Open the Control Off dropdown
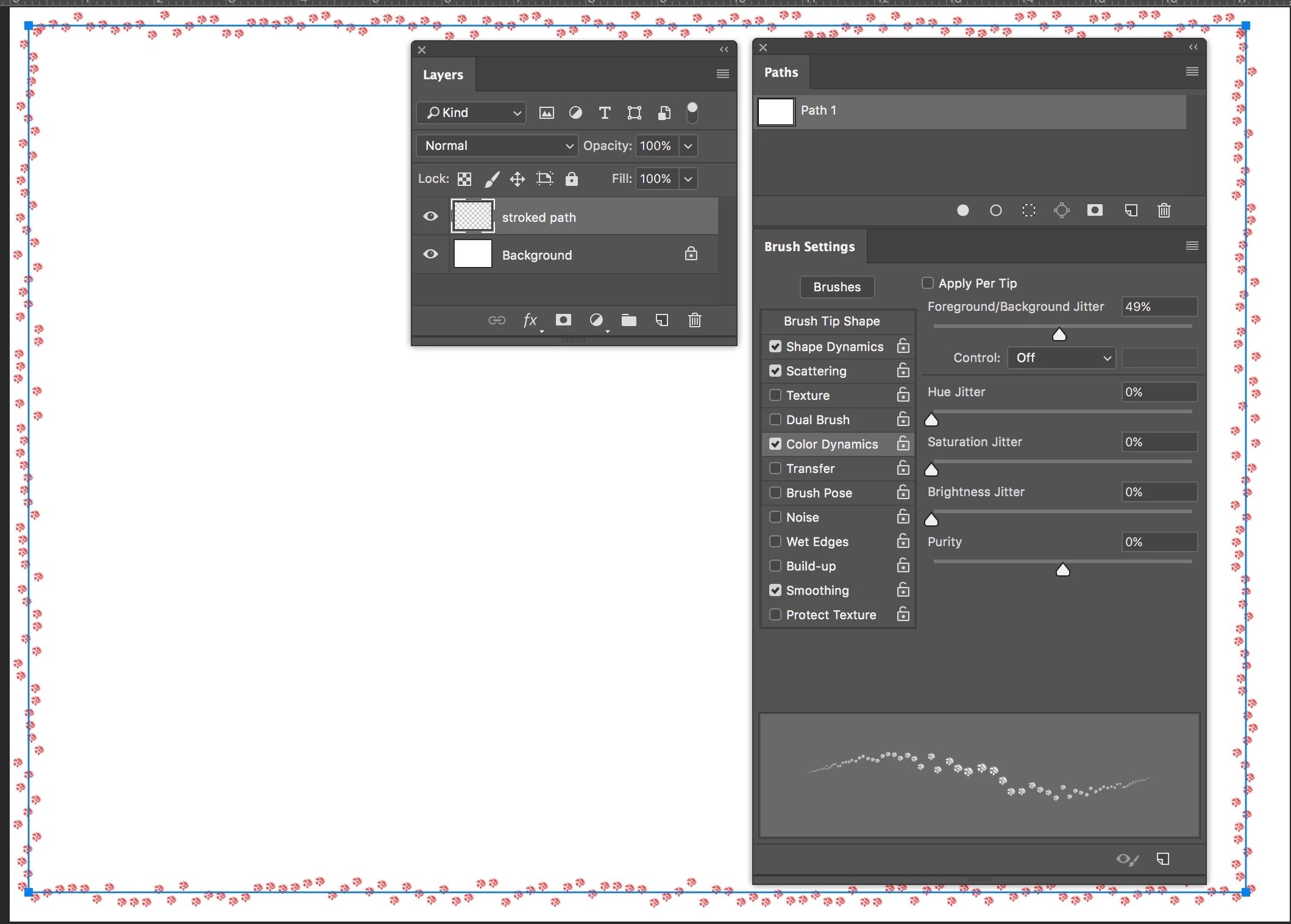Viewport: 1291px width, 924px height. [x=1061, y=358]
